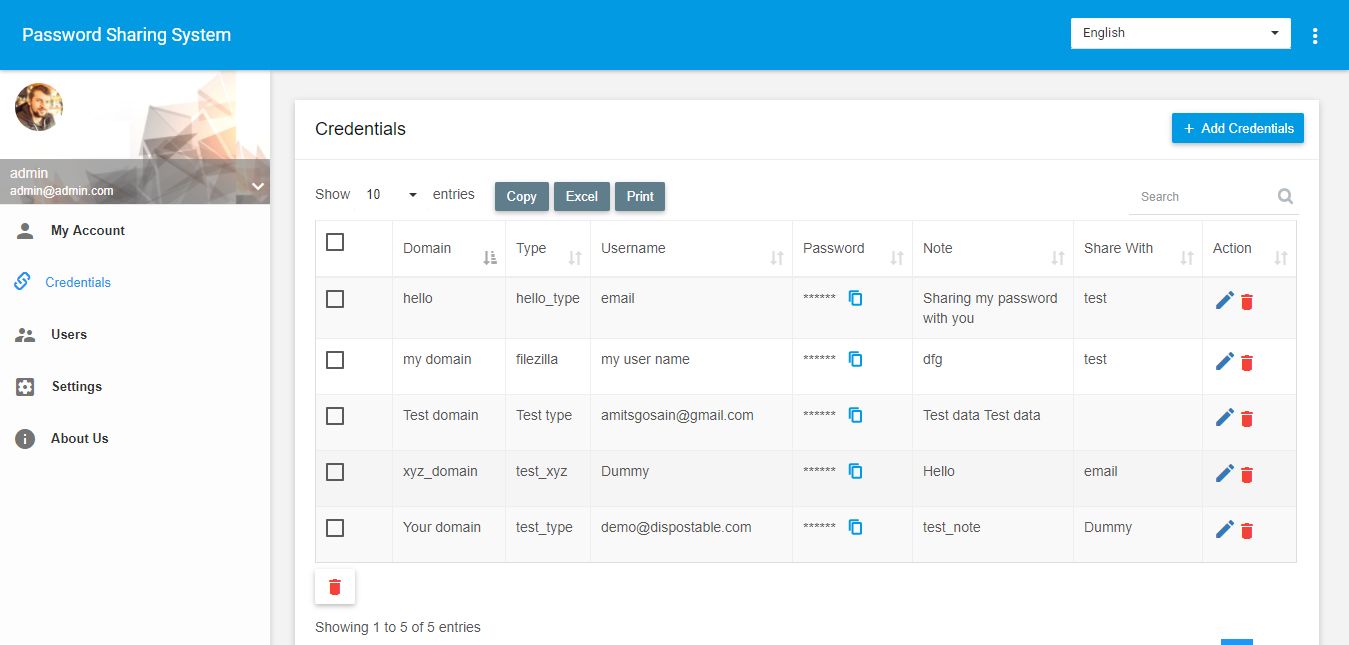Check the Test domain row checkbox

click(335, 416)
